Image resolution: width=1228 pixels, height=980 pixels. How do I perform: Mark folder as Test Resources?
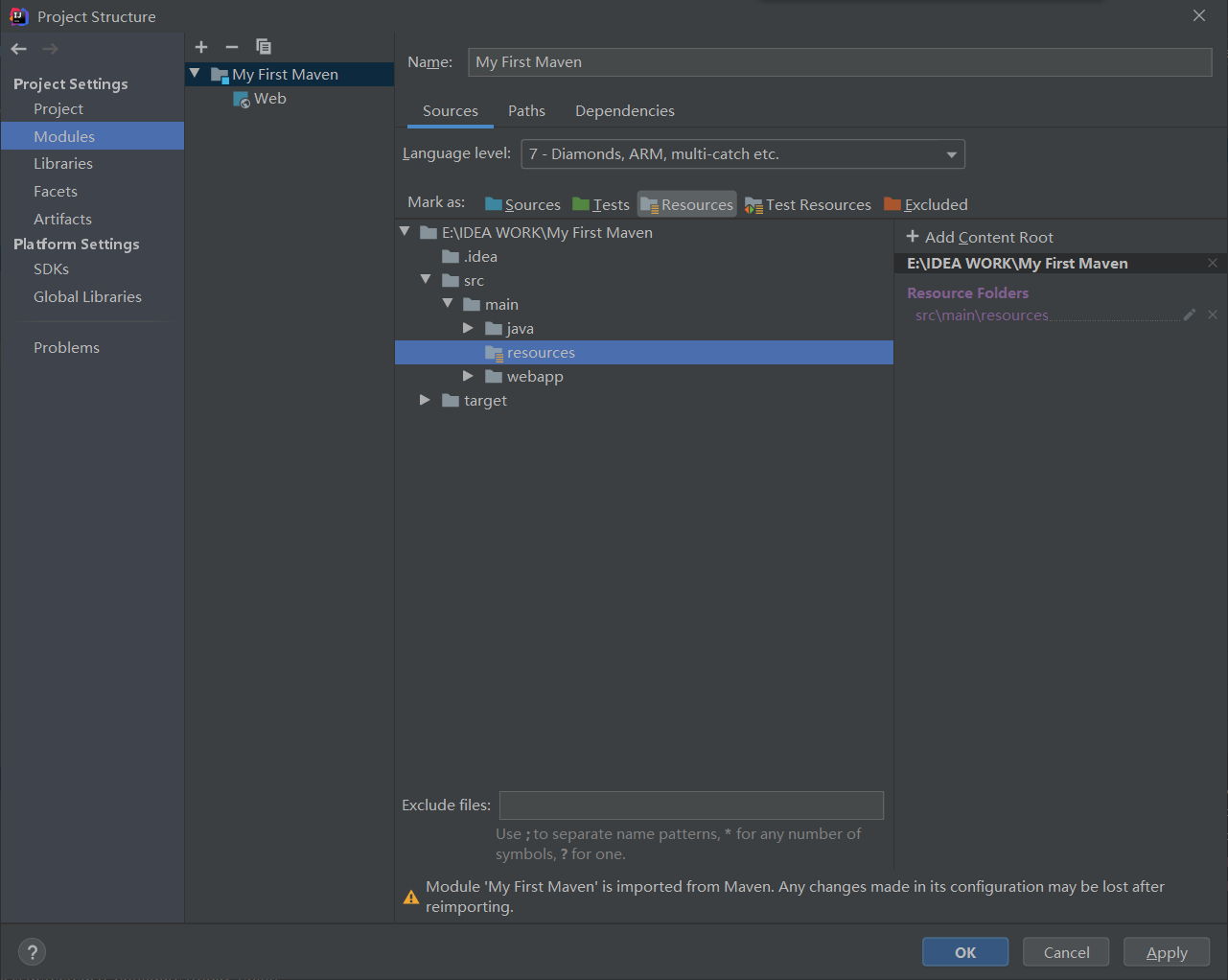click(808, 204)
